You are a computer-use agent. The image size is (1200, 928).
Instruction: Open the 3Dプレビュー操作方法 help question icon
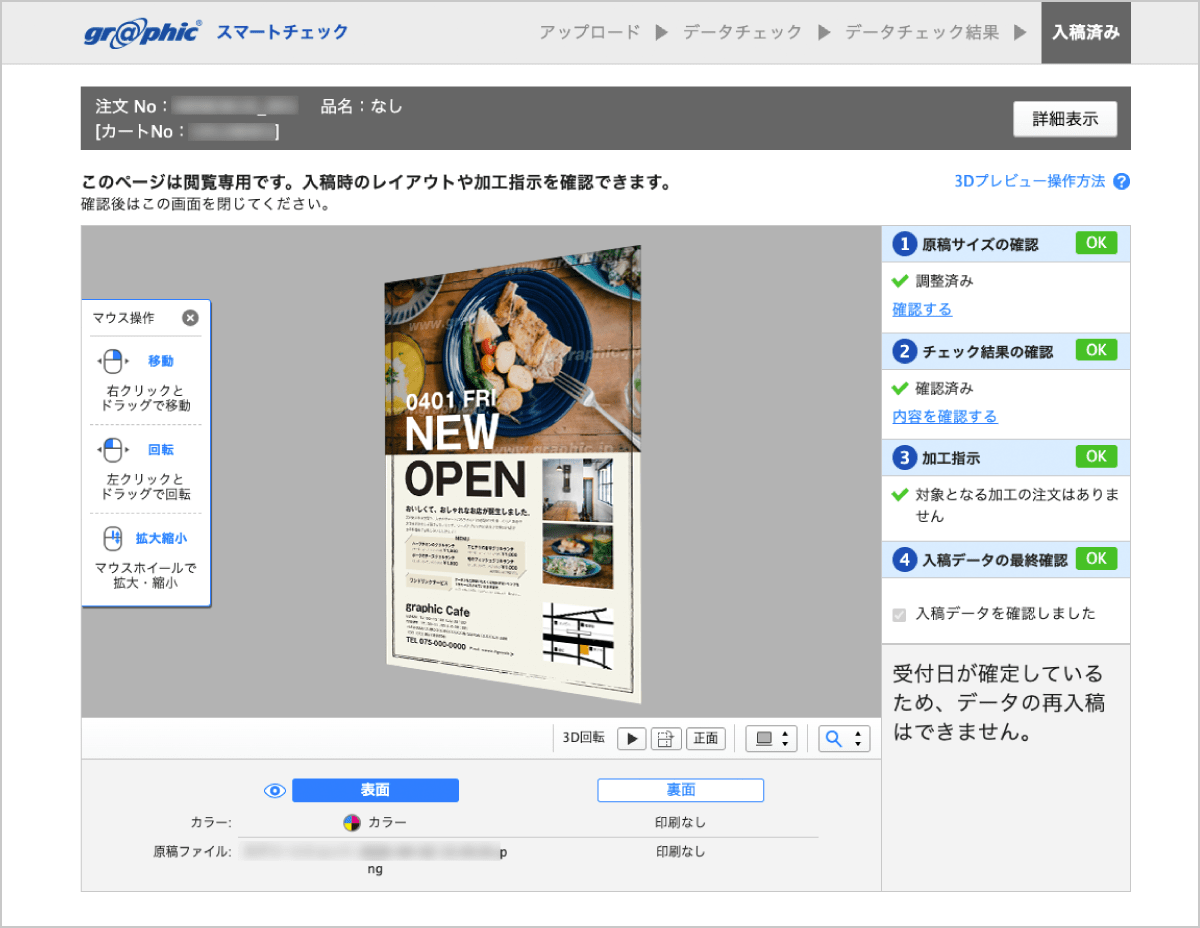click(1121, 182)
